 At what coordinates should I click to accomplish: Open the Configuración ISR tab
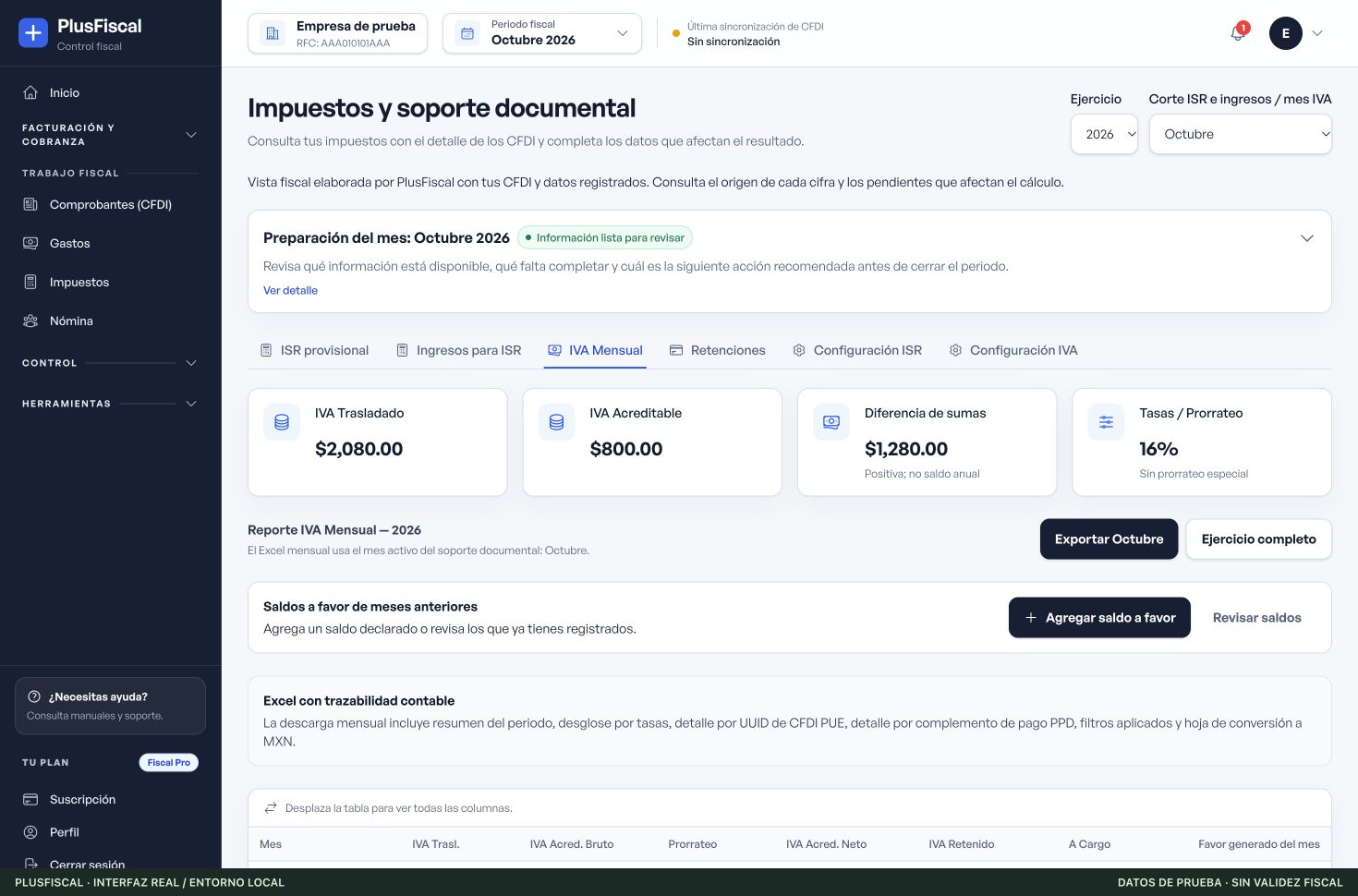point(857,350)
